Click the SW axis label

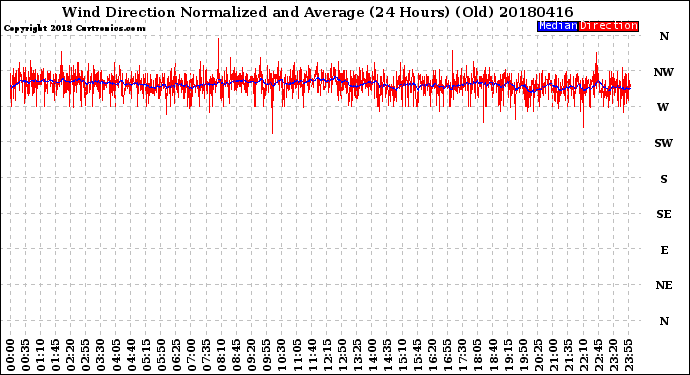(x=664, y=143)
